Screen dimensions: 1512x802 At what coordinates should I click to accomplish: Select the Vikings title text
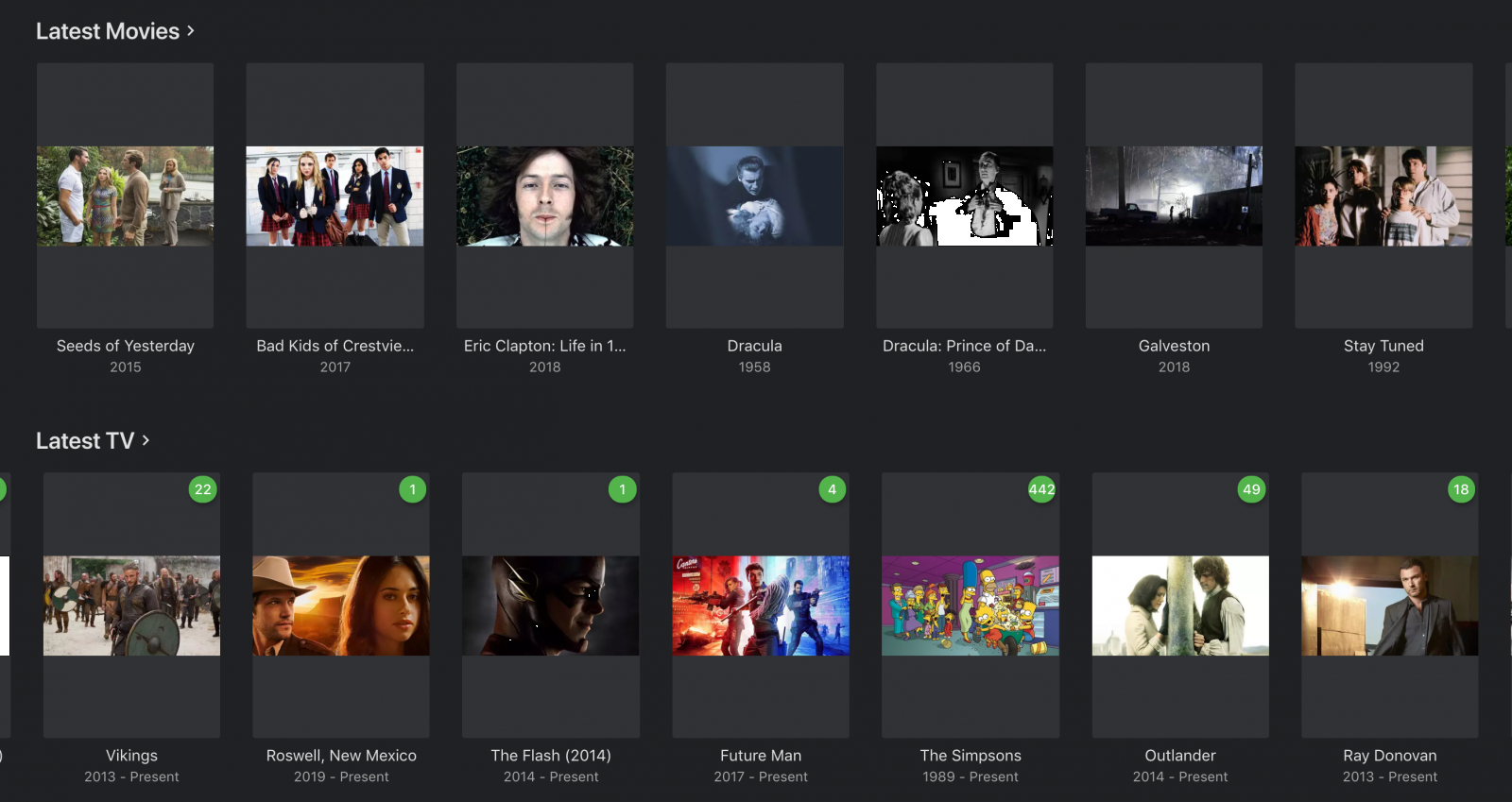point(132,756)
